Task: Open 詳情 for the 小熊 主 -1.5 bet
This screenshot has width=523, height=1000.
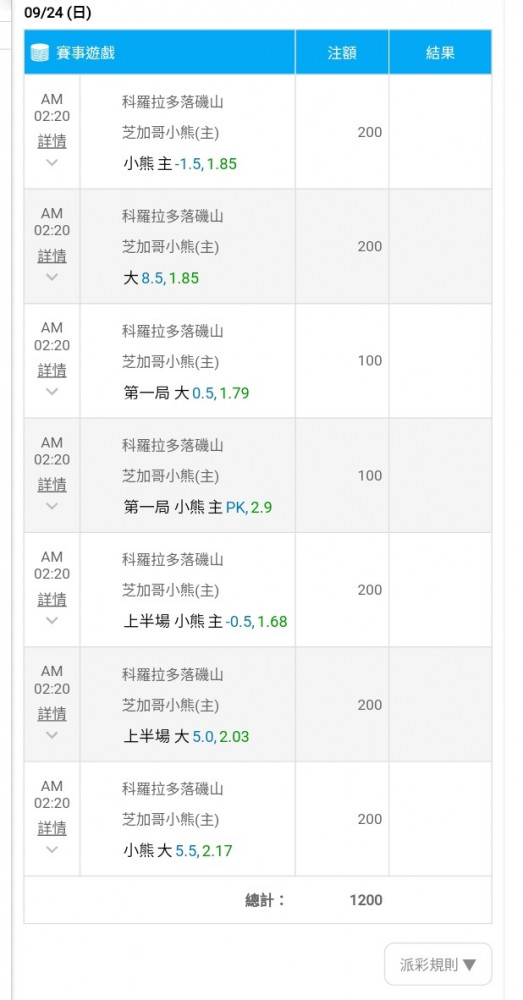Action: pyautogui.click(x=52, y=141)
